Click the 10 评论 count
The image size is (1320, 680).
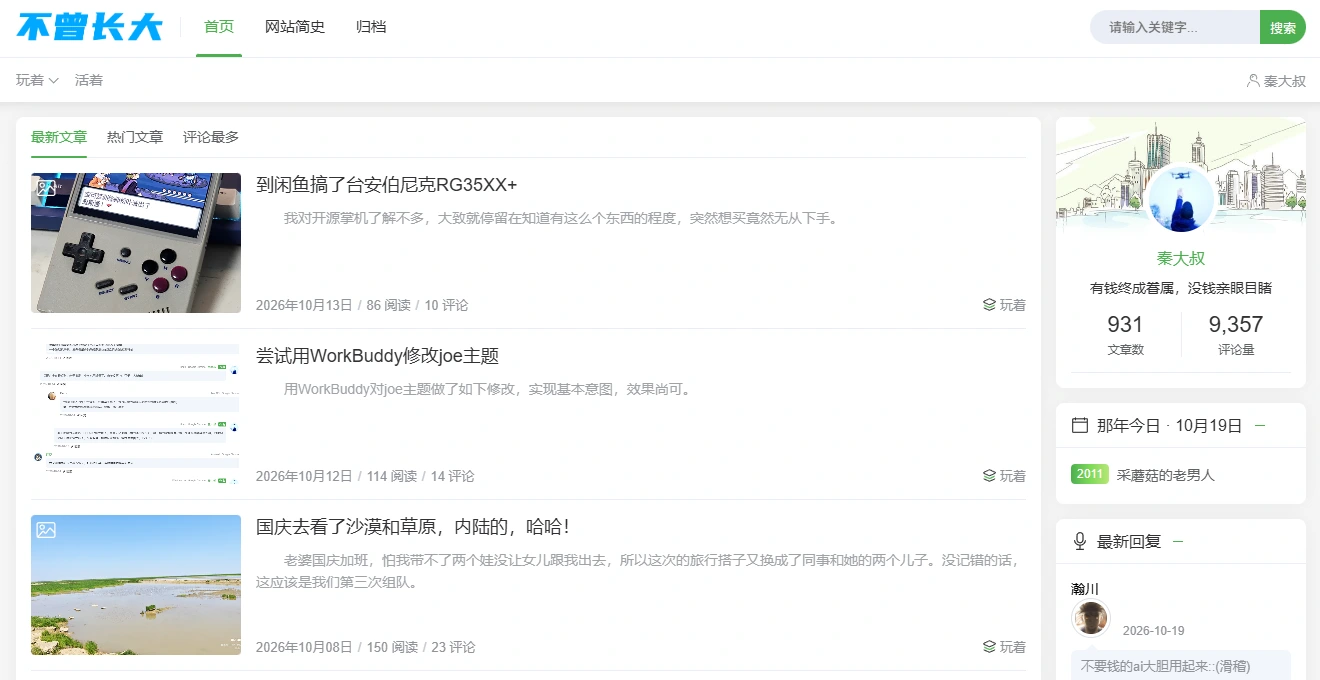click(x=446, y=305)
